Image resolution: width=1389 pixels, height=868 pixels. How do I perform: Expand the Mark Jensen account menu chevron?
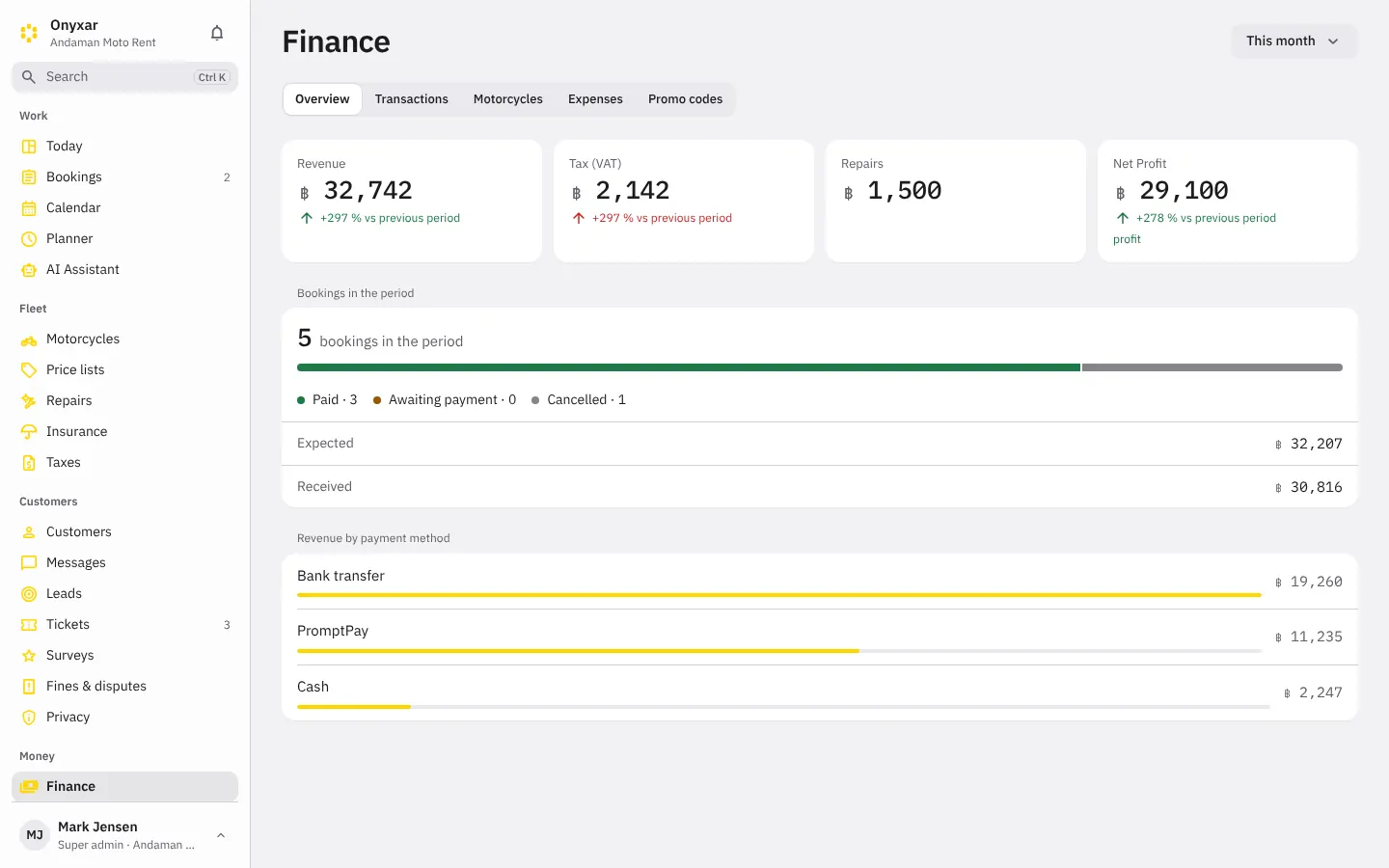pyautogui.click(x=221, y=835)
